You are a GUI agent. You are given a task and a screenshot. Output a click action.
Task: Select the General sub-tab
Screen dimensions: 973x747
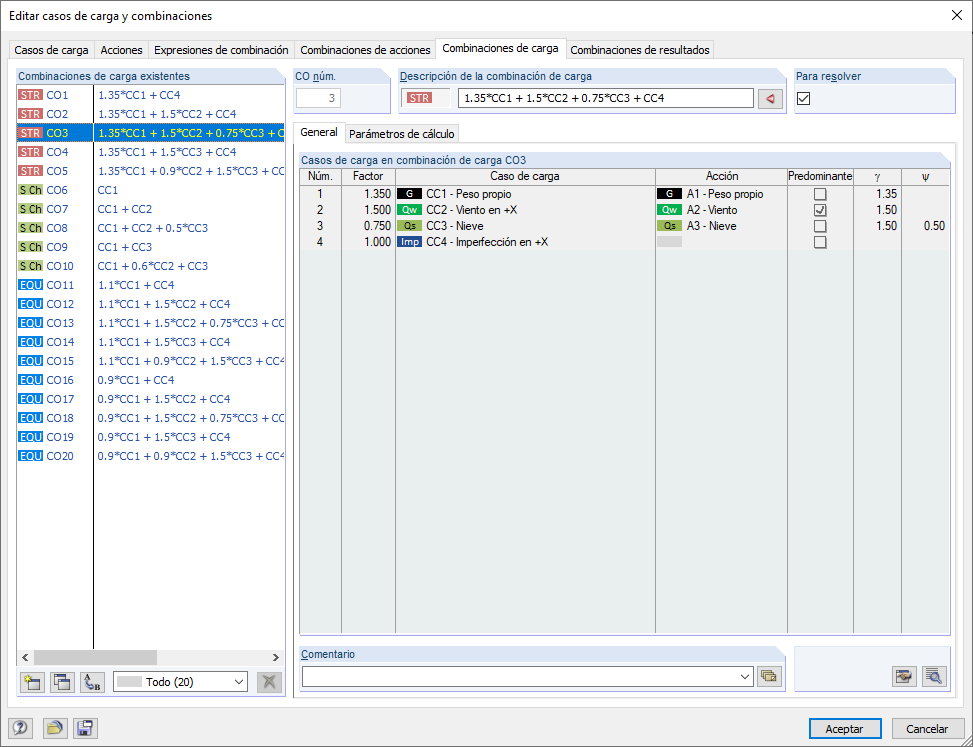coord(319,132)
